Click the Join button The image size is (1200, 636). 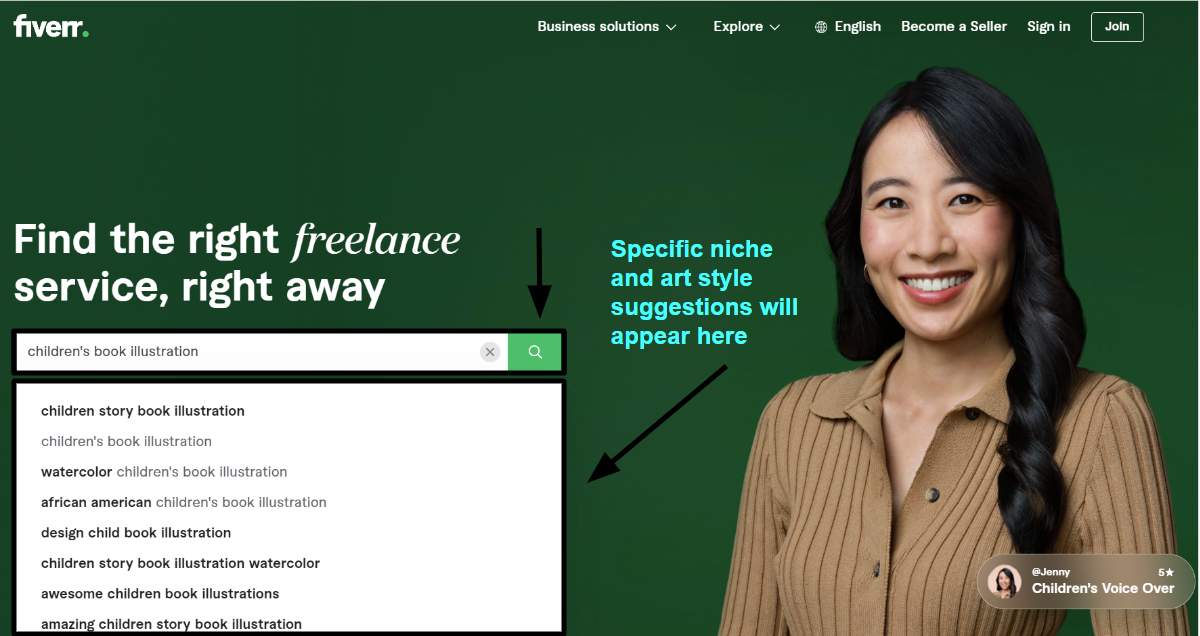[1117, 27]
